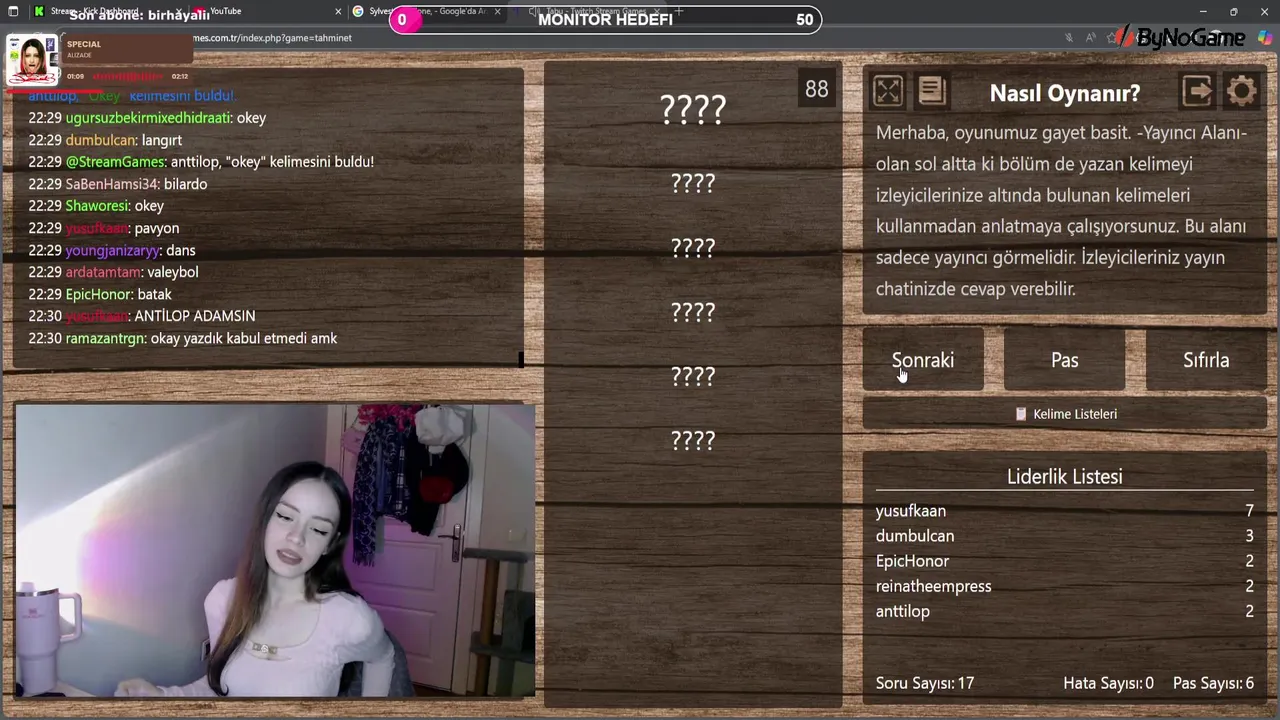Click the Kelime Listeleri clipboard icon
This screenshot has height=720, width=1280.
pyautogui.click(x=1021, y=414)
